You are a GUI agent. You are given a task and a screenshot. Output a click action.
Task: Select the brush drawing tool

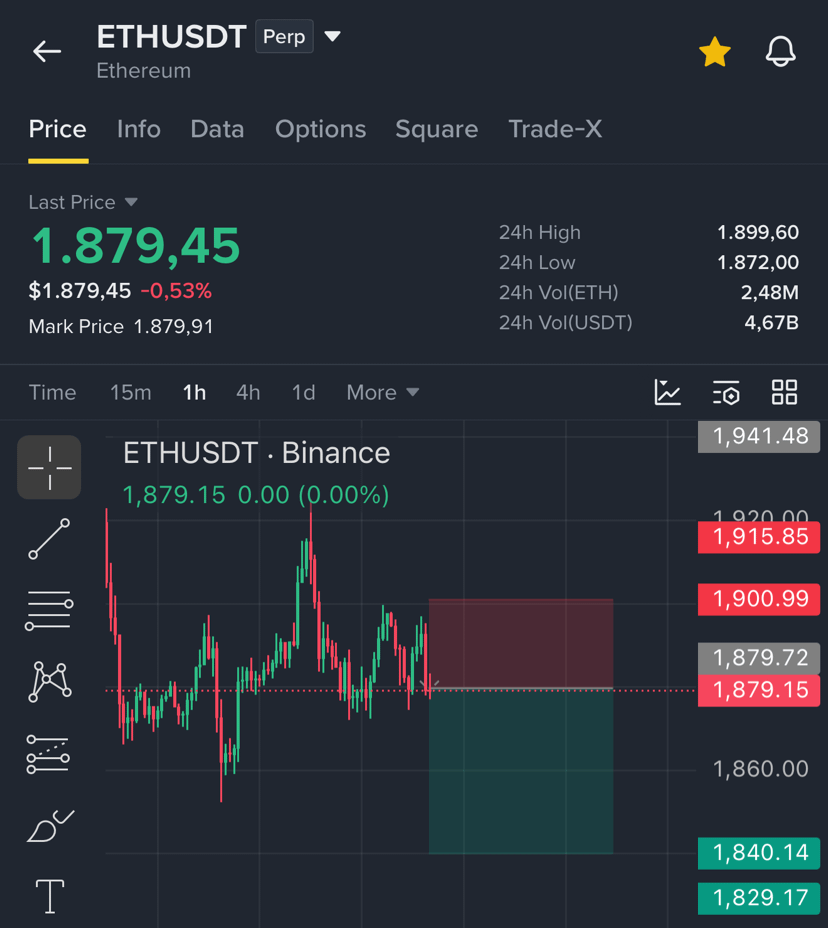coord(50,826)
